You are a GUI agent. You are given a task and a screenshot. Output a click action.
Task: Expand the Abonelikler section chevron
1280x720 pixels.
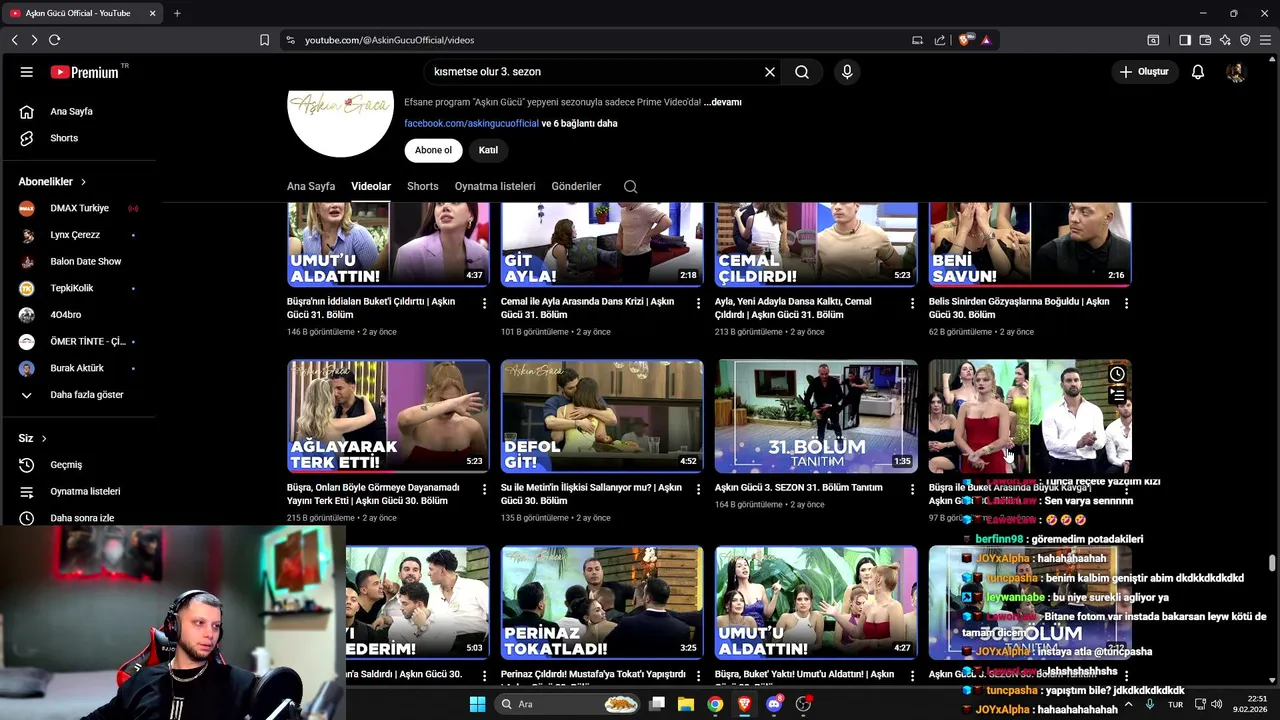click(83, 182)
